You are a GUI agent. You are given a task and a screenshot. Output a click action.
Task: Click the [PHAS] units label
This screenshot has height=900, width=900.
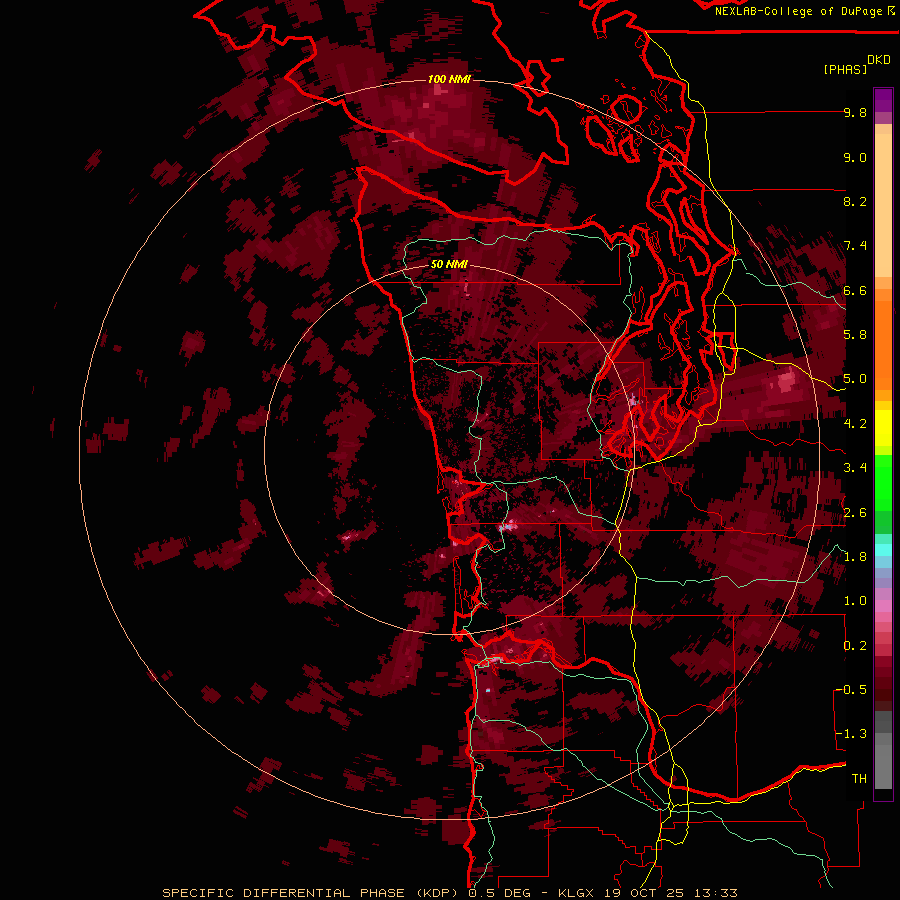coord(845,70)
